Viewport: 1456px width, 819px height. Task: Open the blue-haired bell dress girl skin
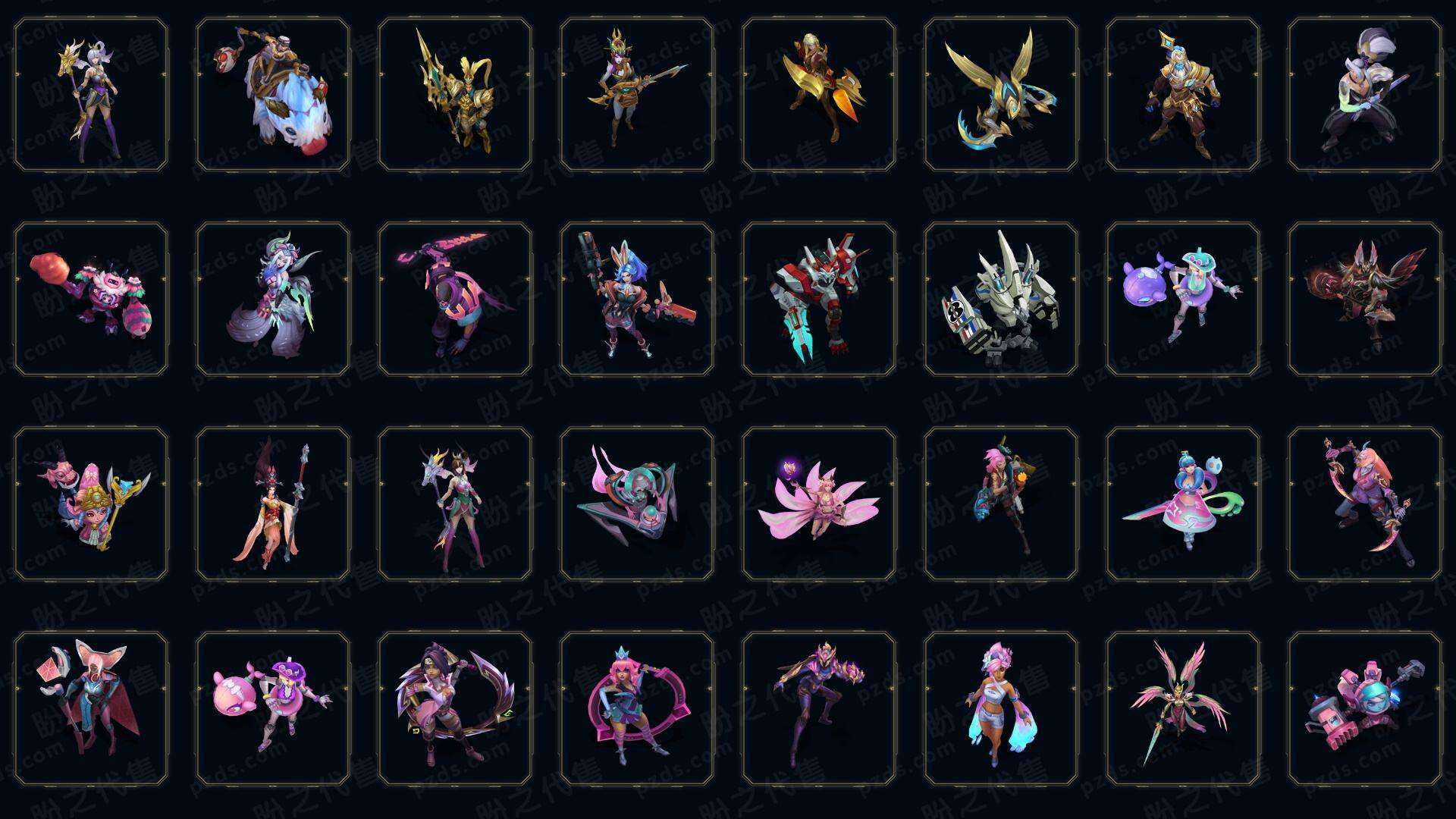point(1183,504)
